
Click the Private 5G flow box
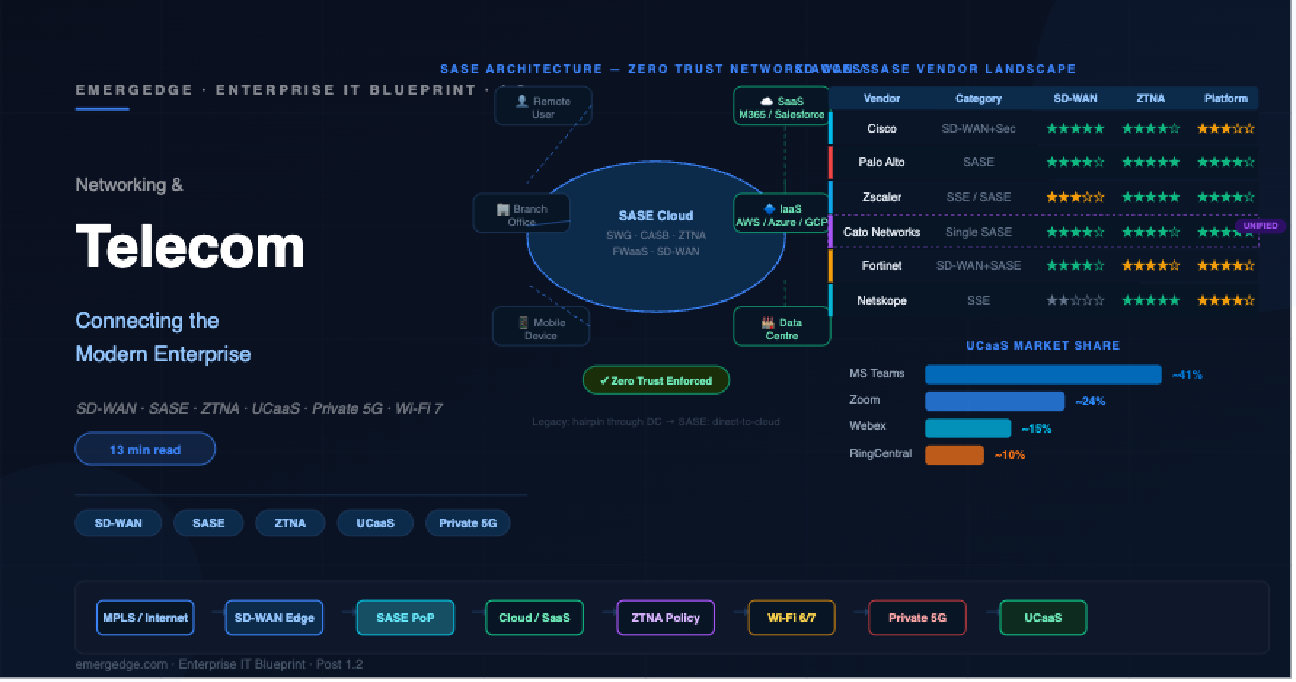(x=917, y=618)
